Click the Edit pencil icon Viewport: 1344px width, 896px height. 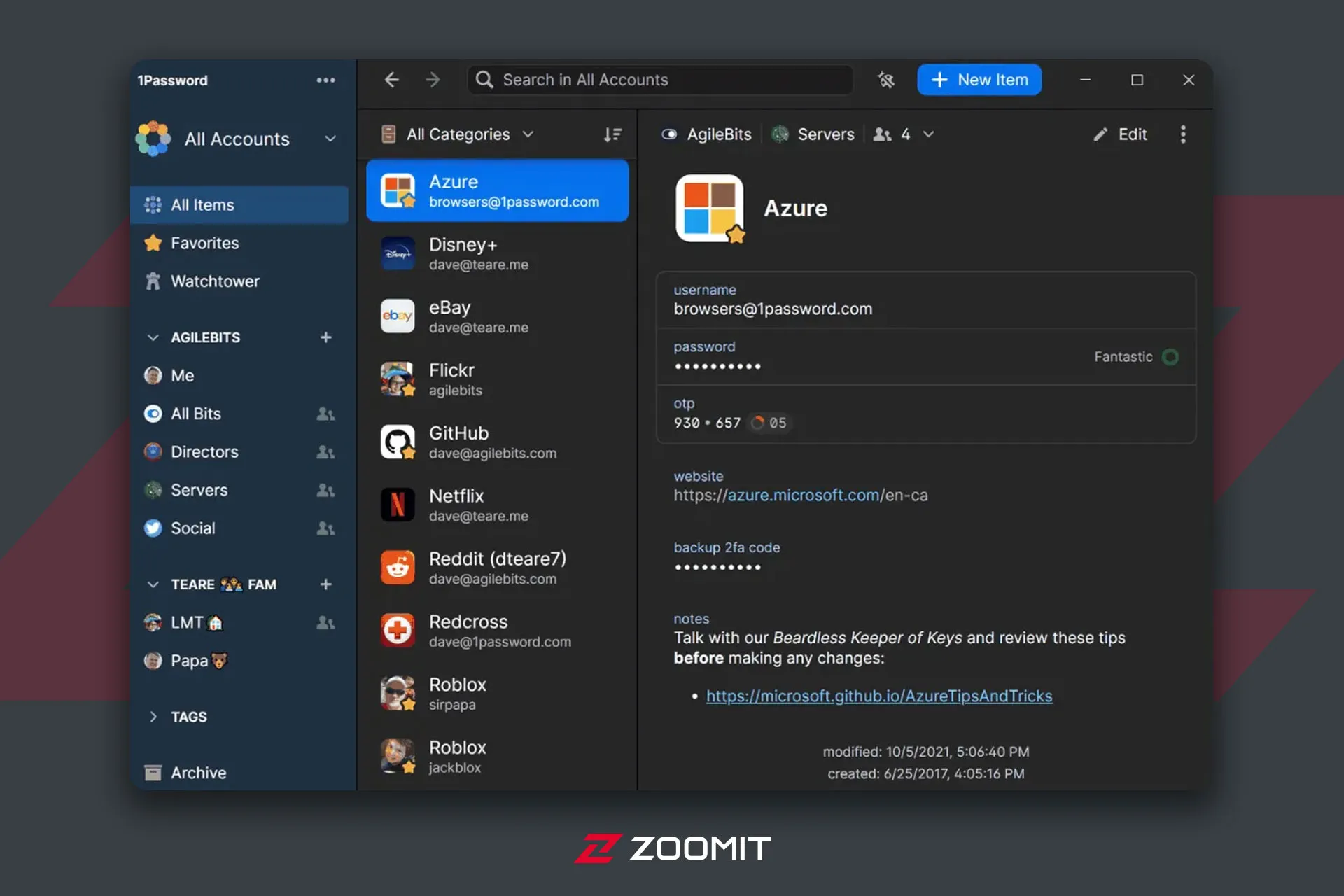pyautogui.click(x=1101, y=134)
